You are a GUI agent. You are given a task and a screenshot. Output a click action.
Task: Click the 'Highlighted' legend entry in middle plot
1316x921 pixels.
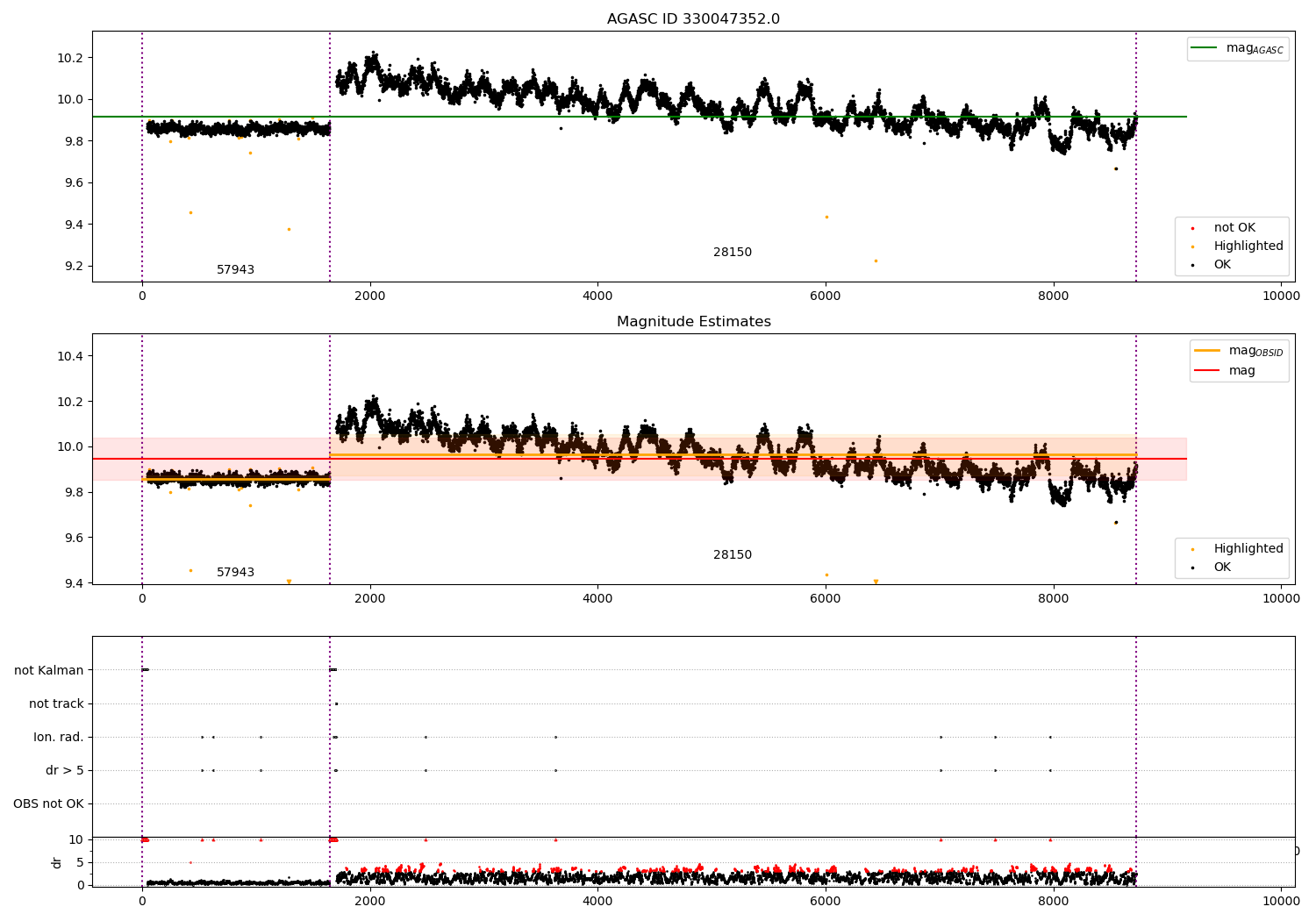coord(1237,549)
